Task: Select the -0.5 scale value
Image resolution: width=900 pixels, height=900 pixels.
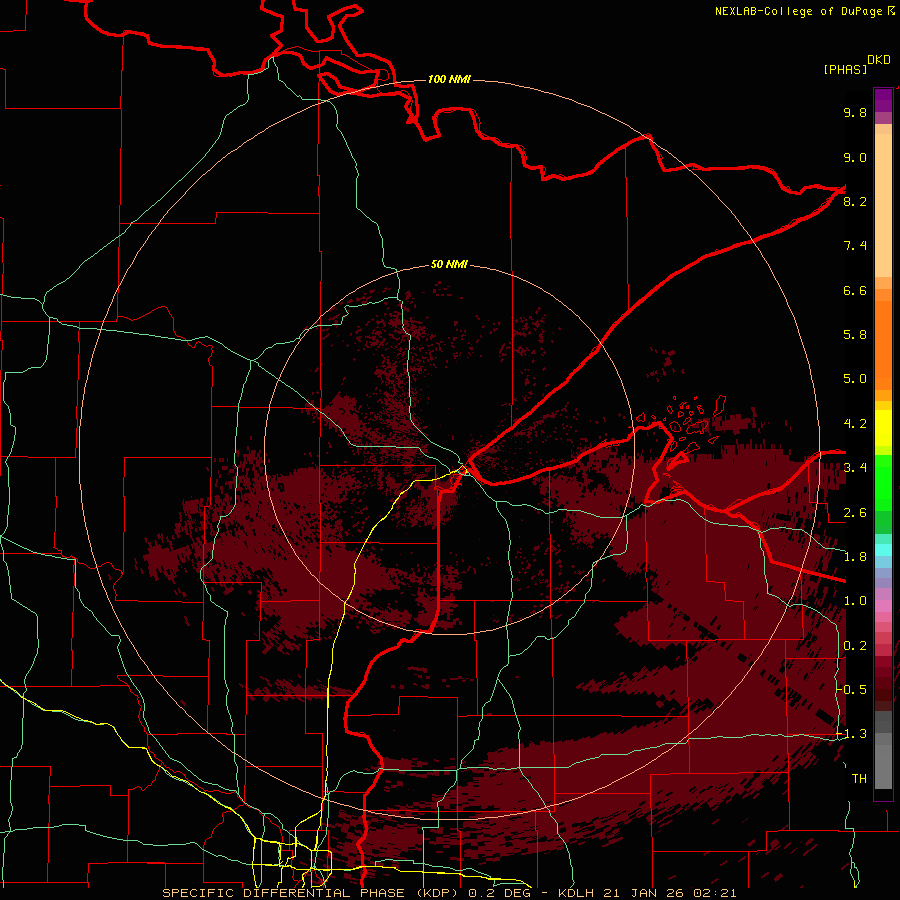Action: pyautogui.click(x=852, y=690)
